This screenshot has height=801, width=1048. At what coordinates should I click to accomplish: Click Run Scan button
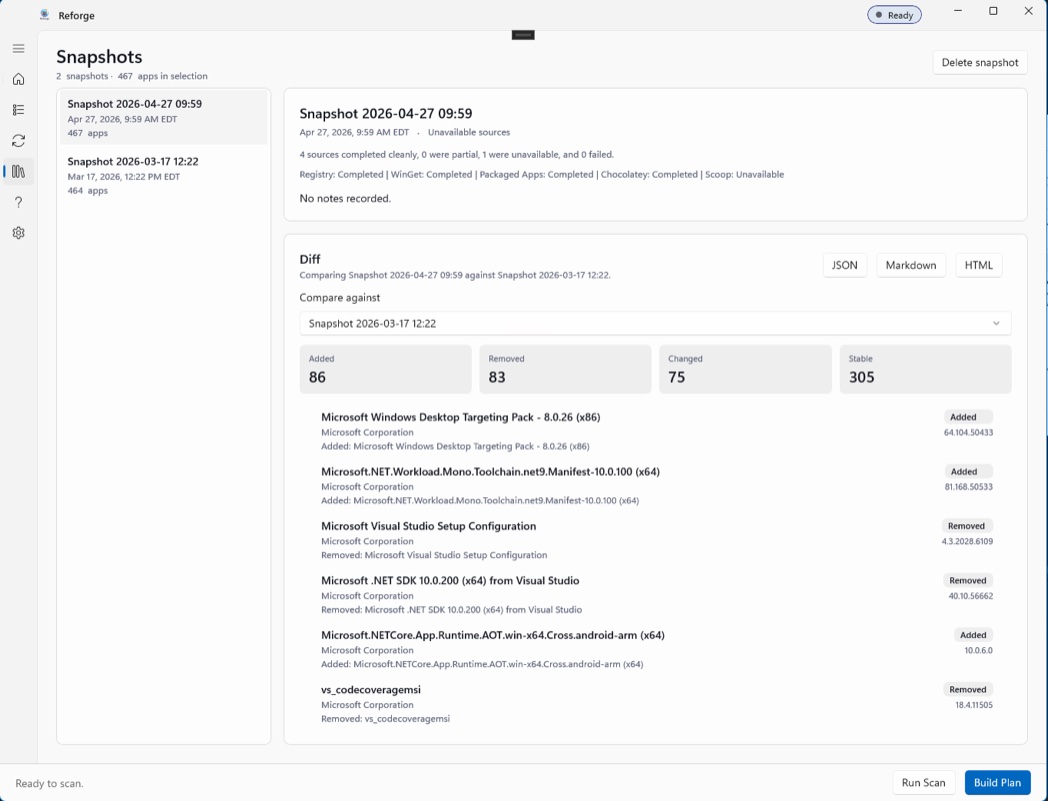tap(924, 782)
